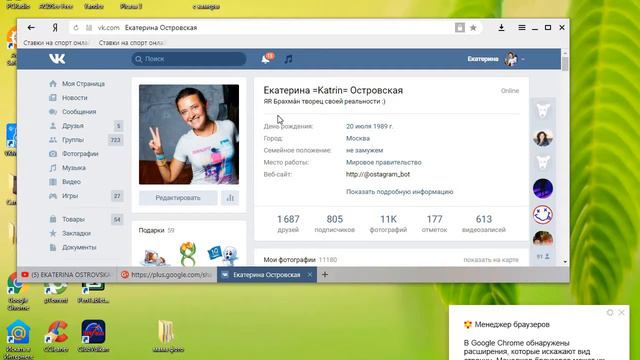Switch to plus.google.com tab
This screenshot has width=640, height=360.
point(167,275)
